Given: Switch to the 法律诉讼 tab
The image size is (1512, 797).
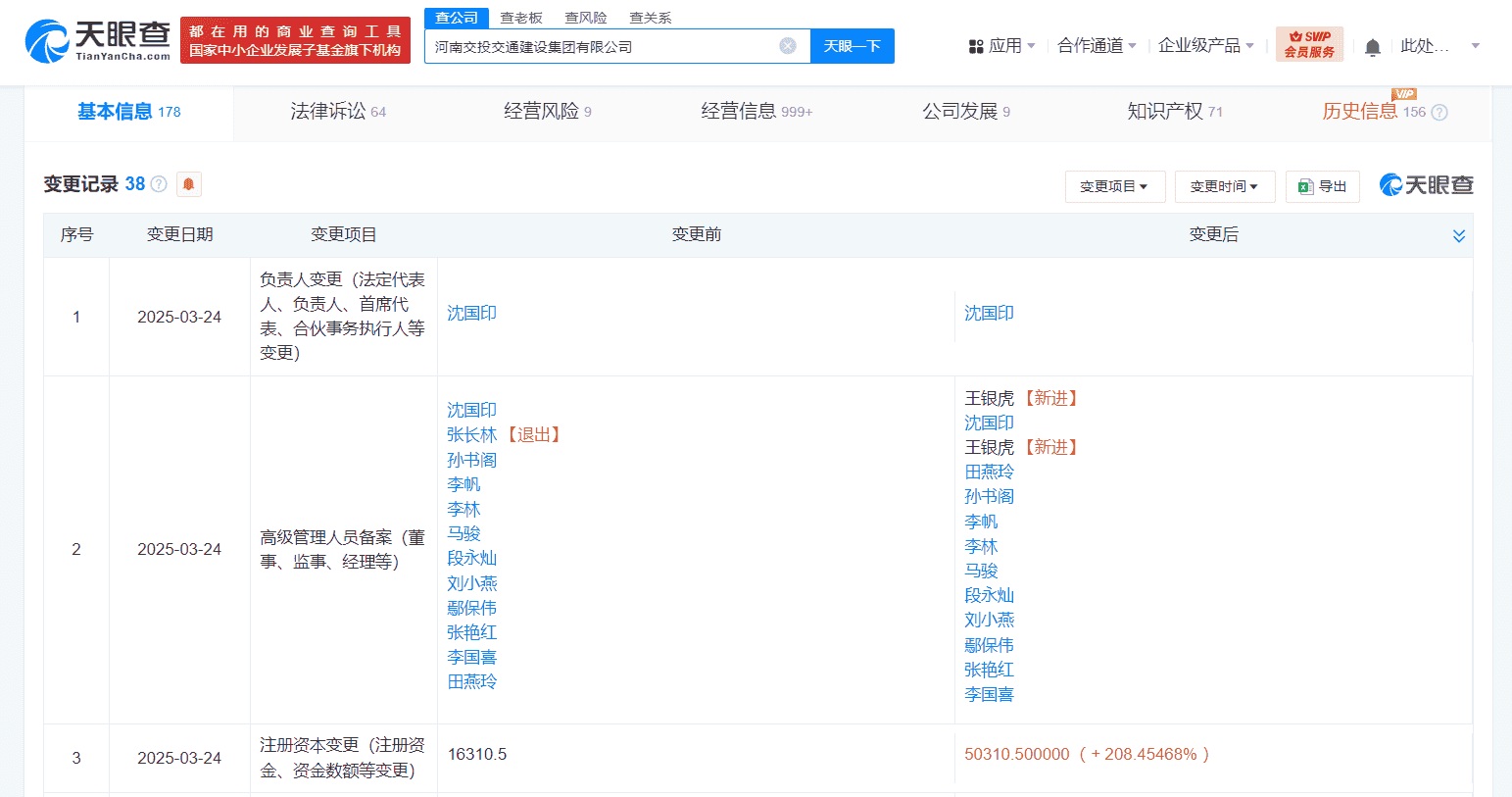Looking at the screenshot, I should [337, 112].
